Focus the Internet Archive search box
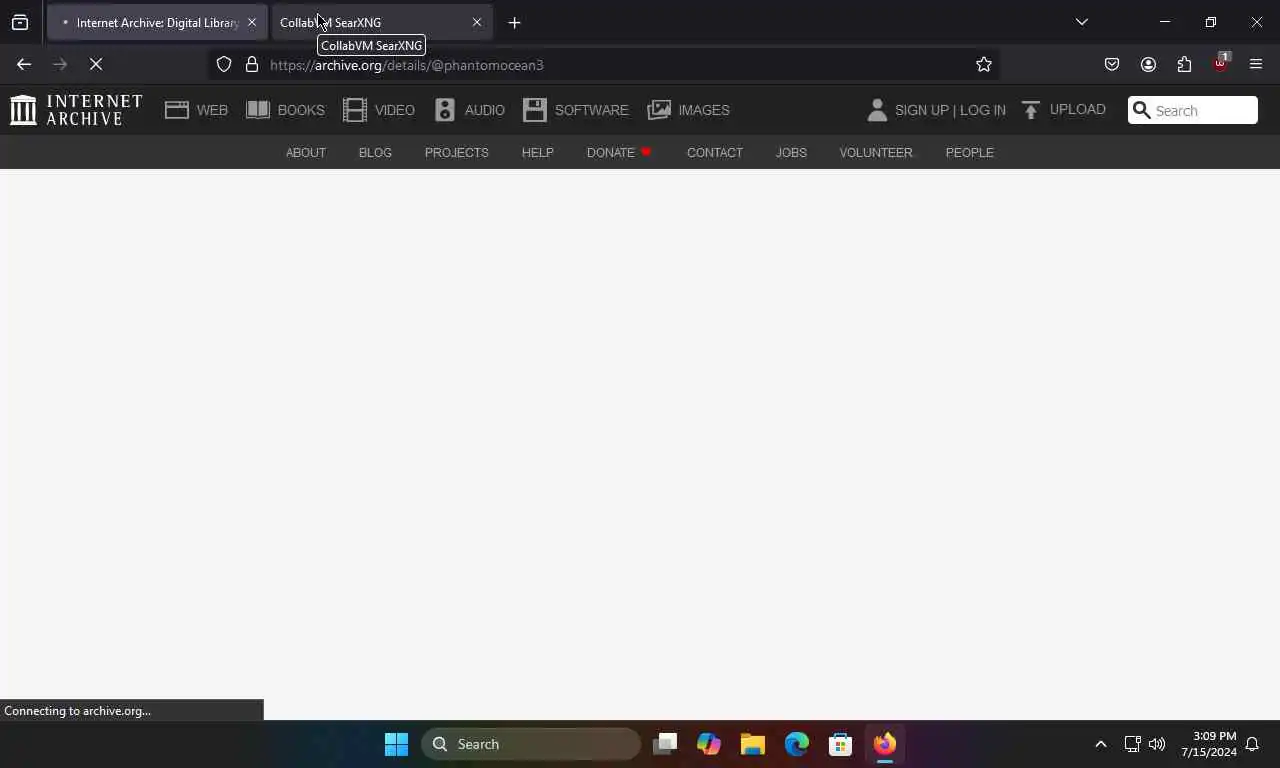The width and height of the screenshot is (1280, 768). (x=1193, y=110)
